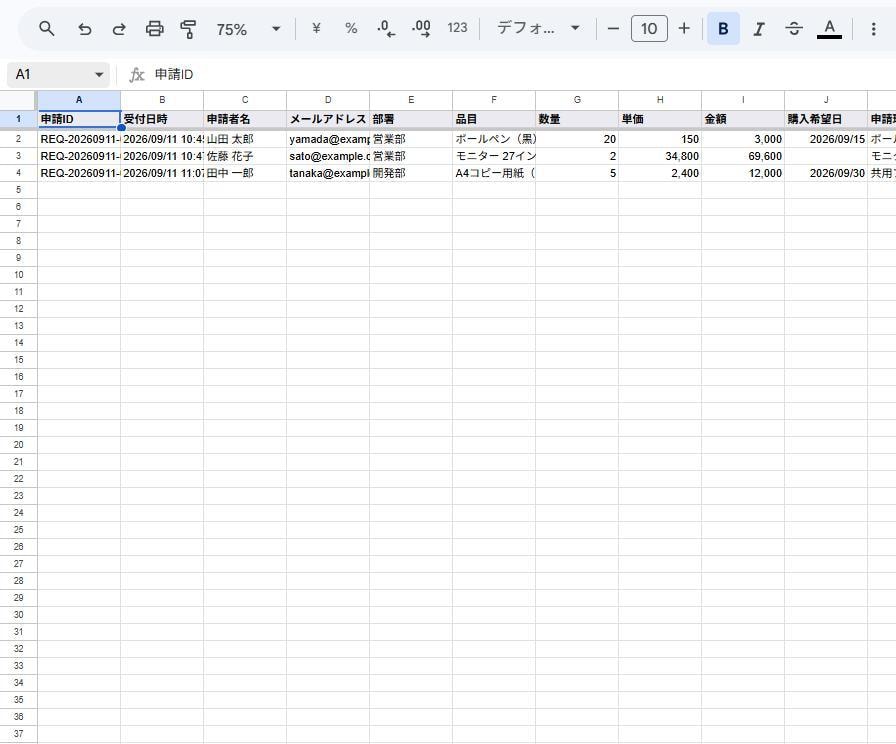This screenshot has width=896, height=744.
Task: Open the font family dropdown
Action: [538, 28]
